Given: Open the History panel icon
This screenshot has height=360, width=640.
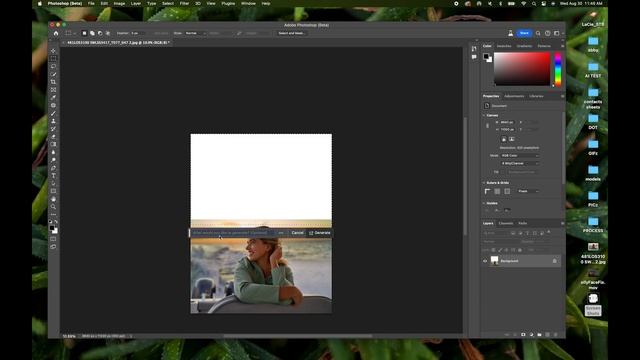Looking at the screenshot, I should point(474,49).
